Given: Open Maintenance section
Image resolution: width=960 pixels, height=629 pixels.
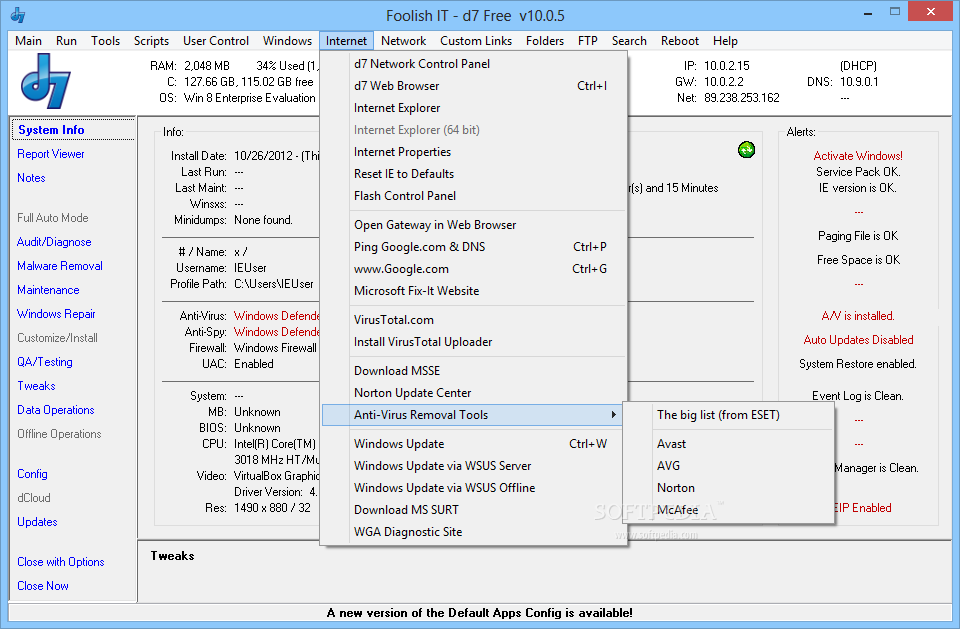Looking at the screenshot, I should 48,290.
